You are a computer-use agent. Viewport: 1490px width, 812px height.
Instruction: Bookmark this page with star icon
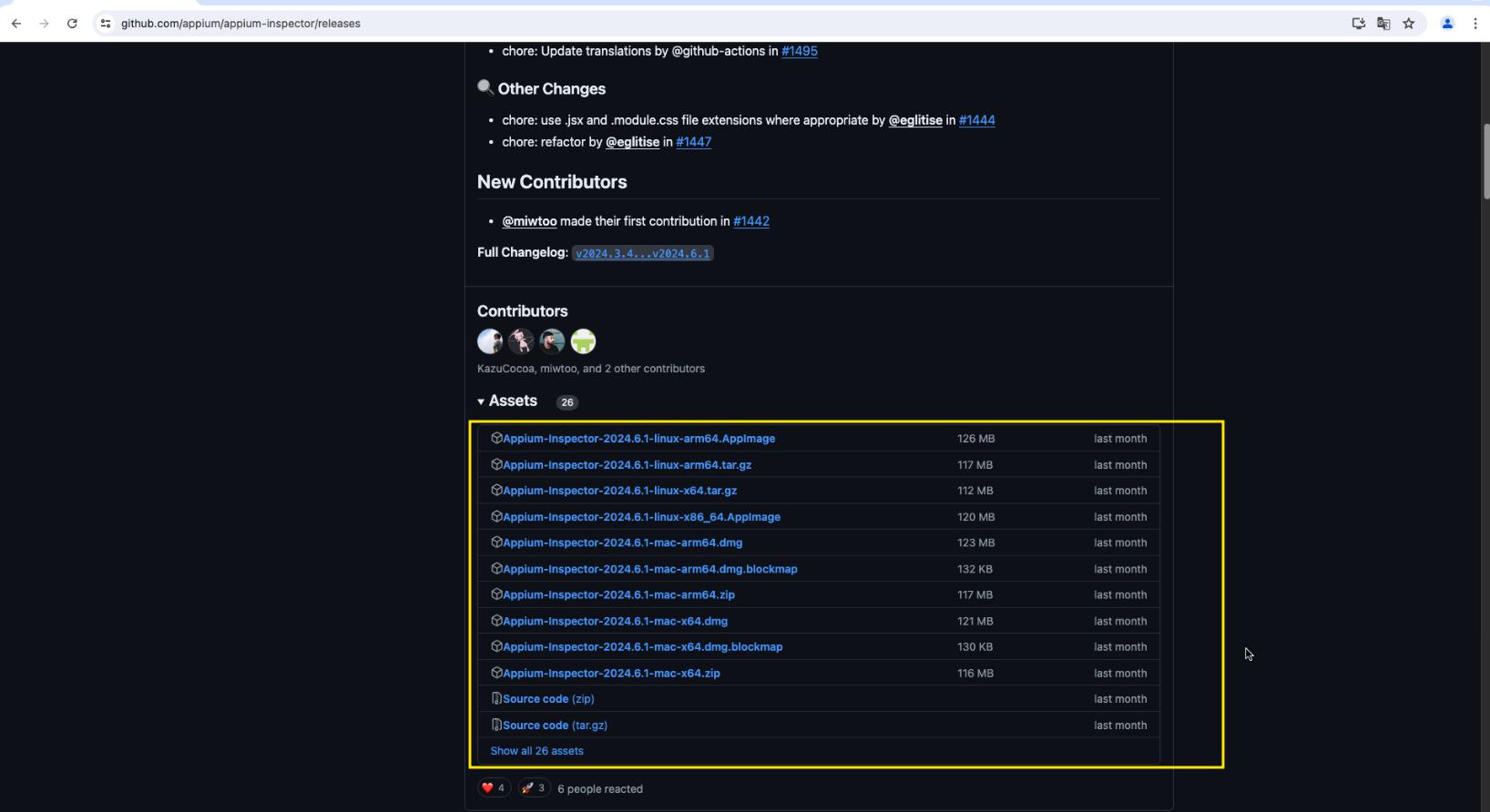click(1409, 24)
